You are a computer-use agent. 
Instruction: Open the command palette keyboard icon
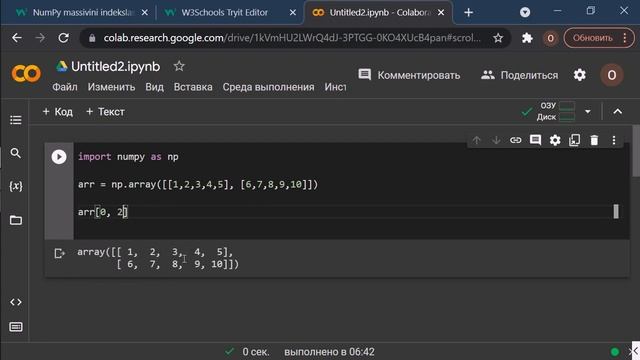pos(16,327)
